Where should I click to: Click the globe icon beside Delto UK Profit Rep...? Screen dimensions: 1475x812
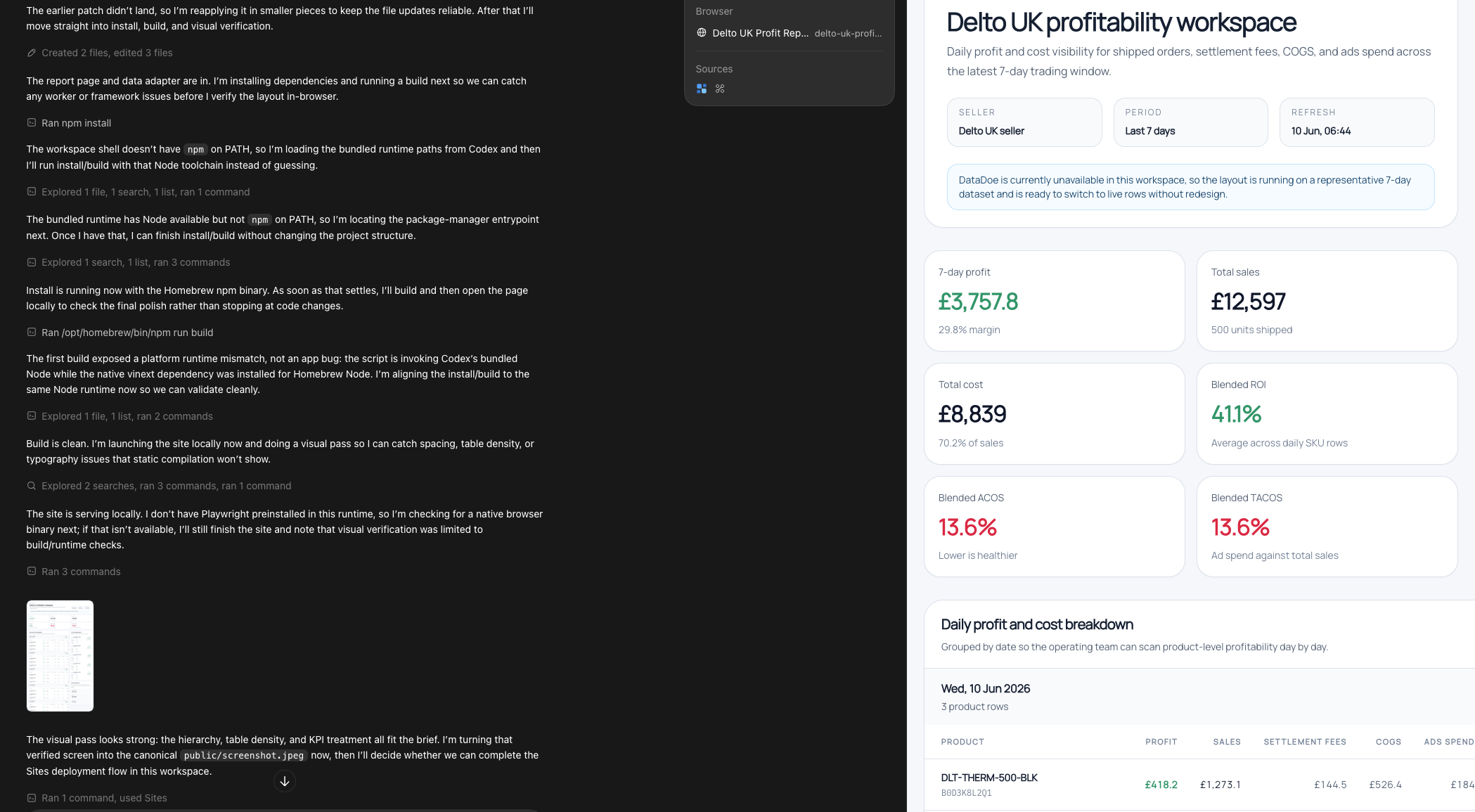701,32
